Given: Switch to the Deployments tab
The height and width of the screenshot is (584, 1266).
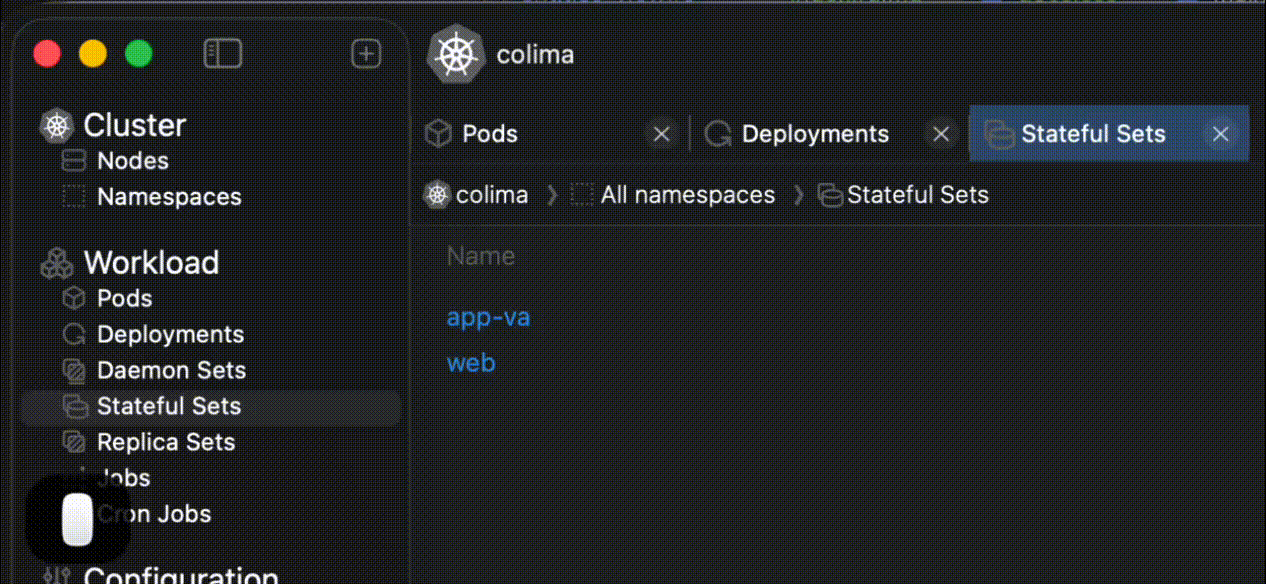Looking at the screenshot, I should [814, 134].
